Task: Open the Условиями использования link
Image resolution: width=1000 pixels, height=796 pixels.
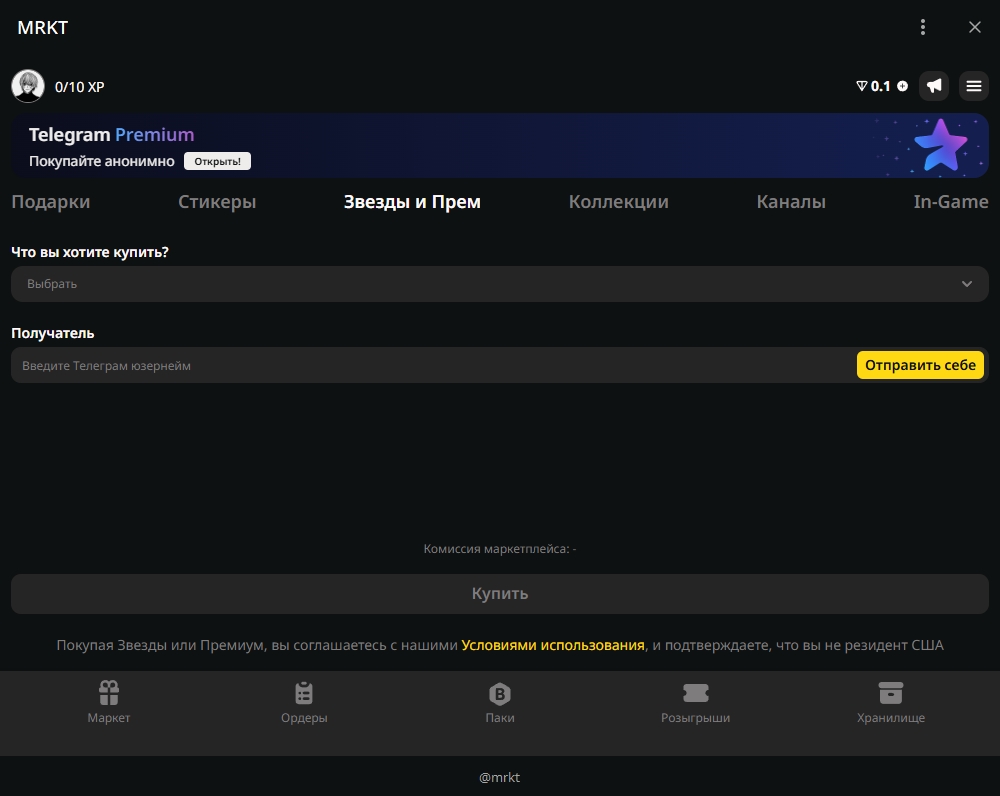Action: (x=553, y=645)
